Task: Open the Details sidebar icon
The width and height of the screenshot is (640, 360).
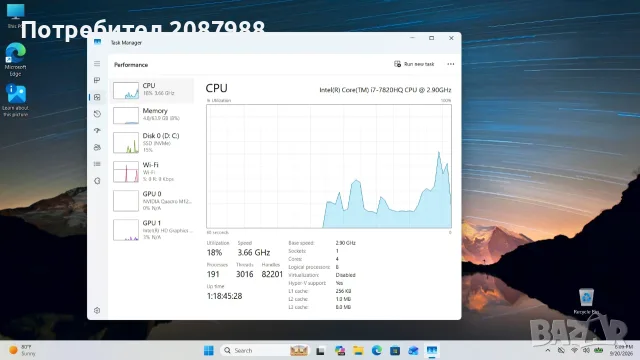Action: tap(97, 164)
